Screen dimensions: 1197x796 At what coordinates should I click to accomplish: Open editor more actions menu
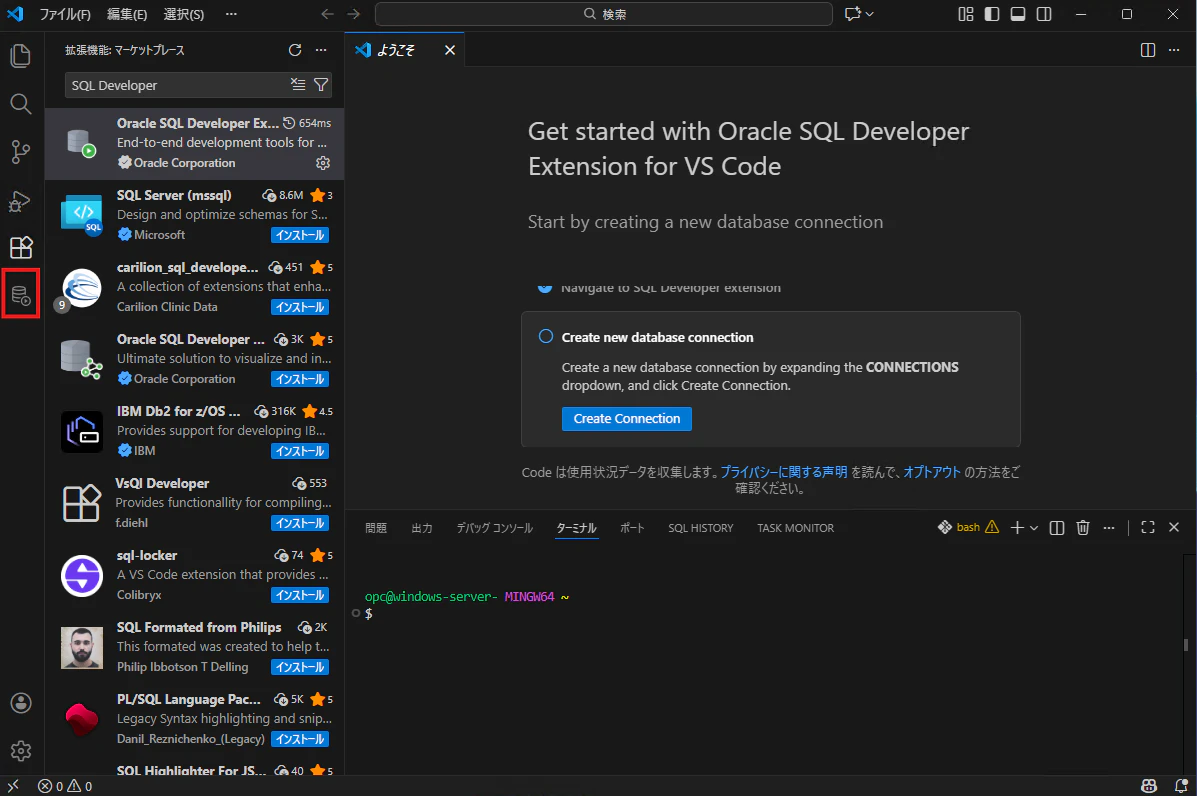[1174, 50]
